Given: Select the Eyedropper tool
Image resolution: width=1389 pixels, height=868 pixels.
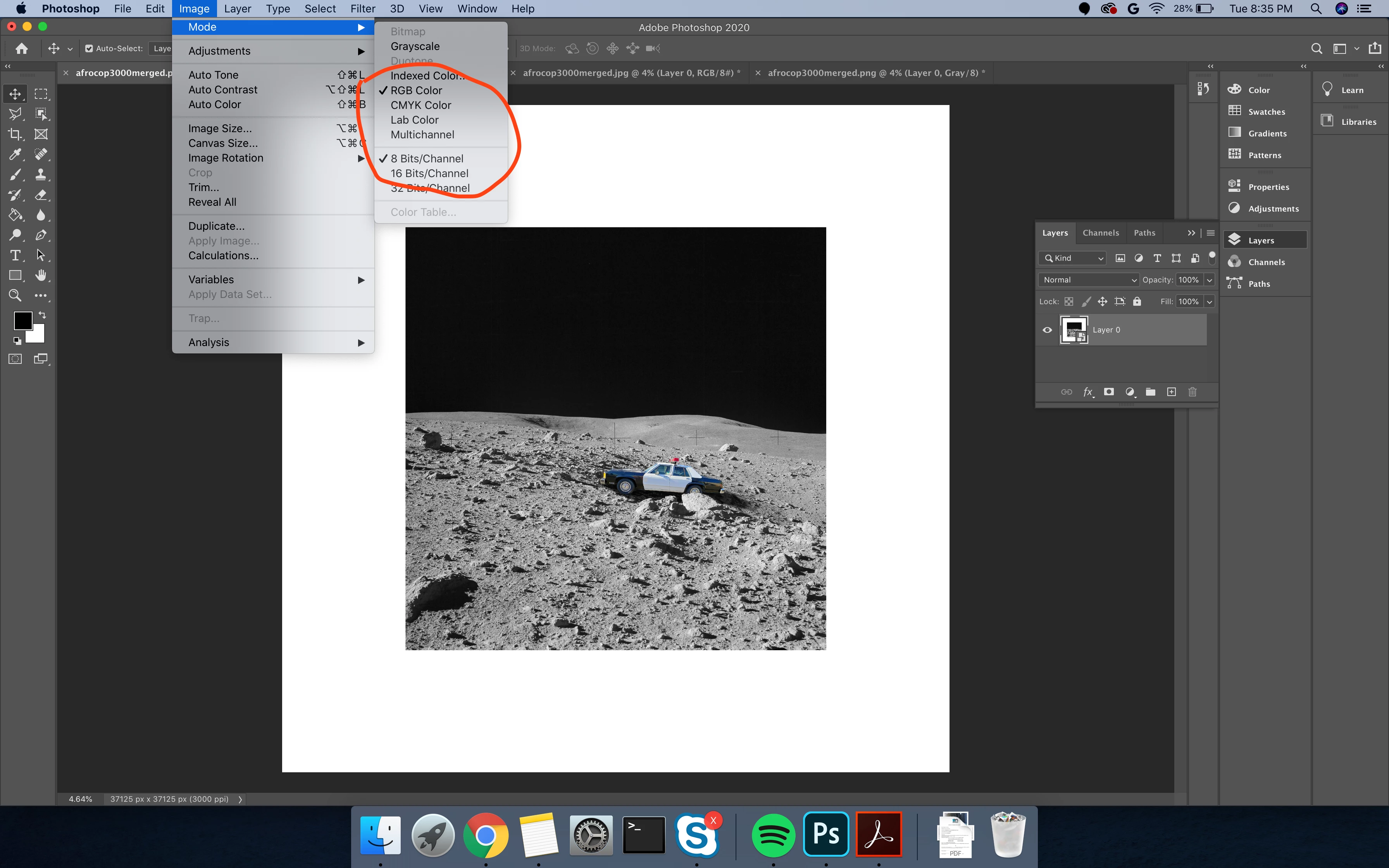Looking at the screenshot, I should (15, 155).
